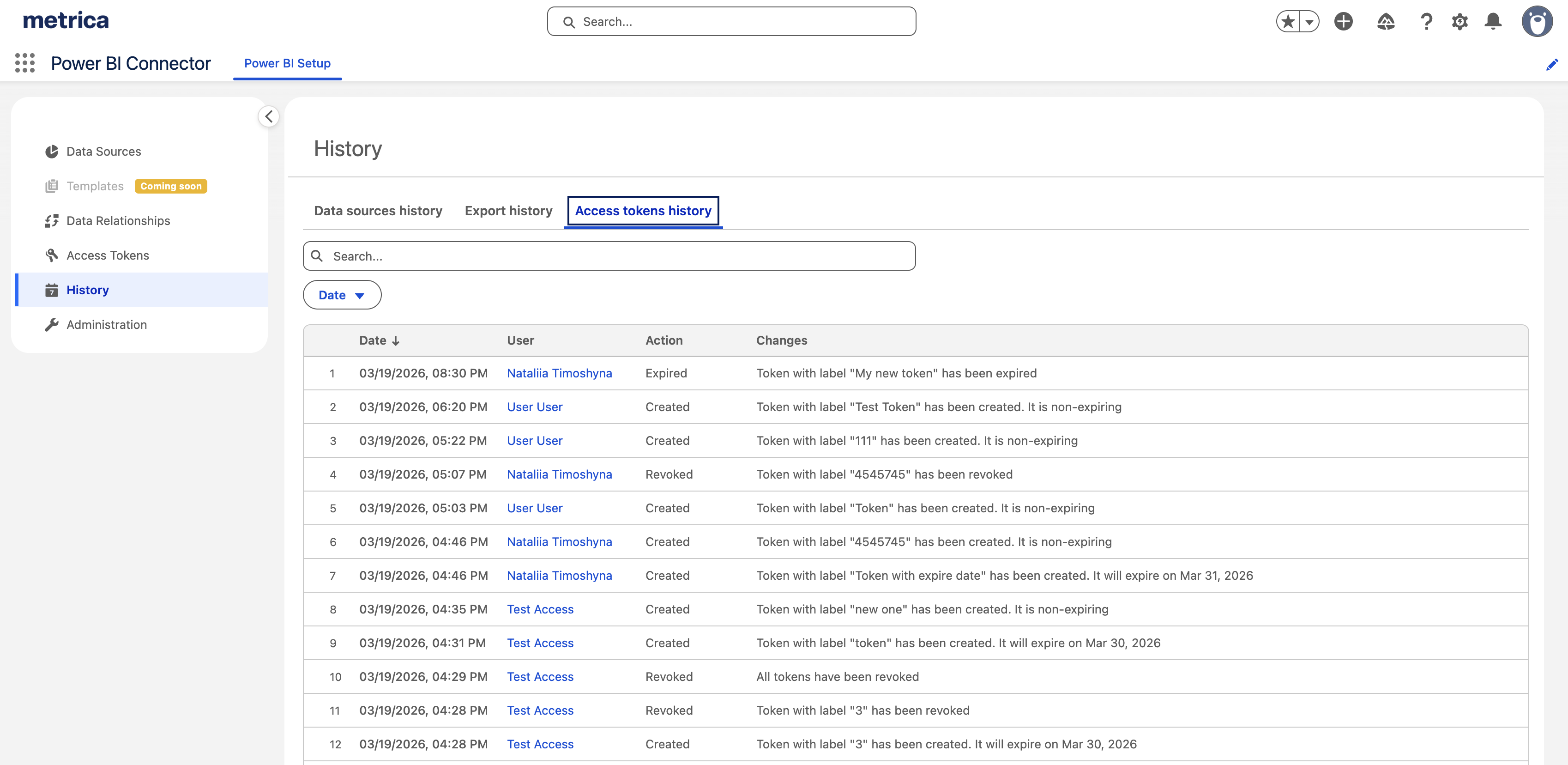Switch to the Export history tab

pos(508,211)
